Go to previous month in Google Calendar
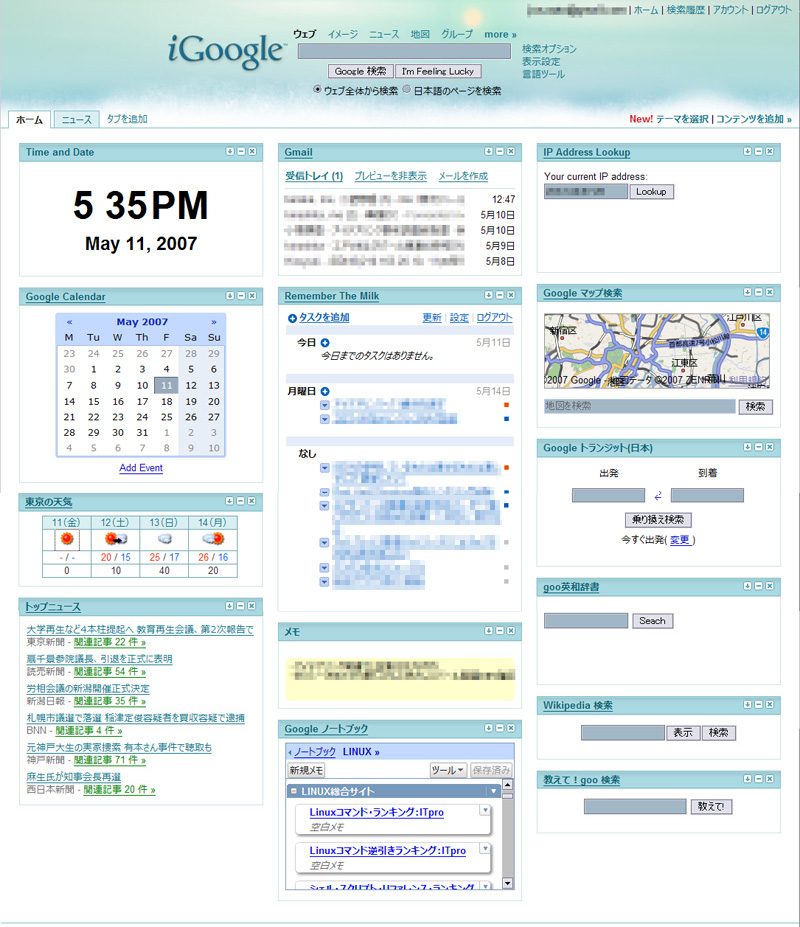The width and height of the screenshot is (800, 927). point(69,322)
